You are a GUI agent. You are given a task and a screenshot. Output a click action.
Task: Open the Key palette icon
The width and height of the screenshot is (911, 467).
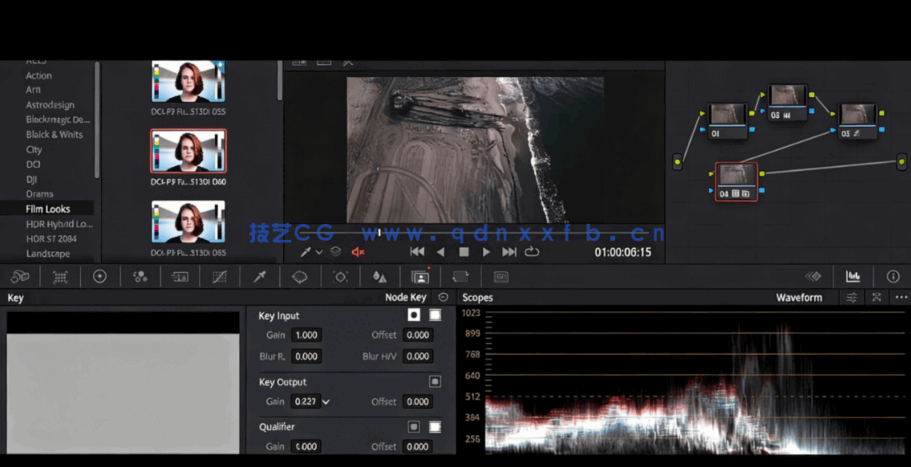420,277
